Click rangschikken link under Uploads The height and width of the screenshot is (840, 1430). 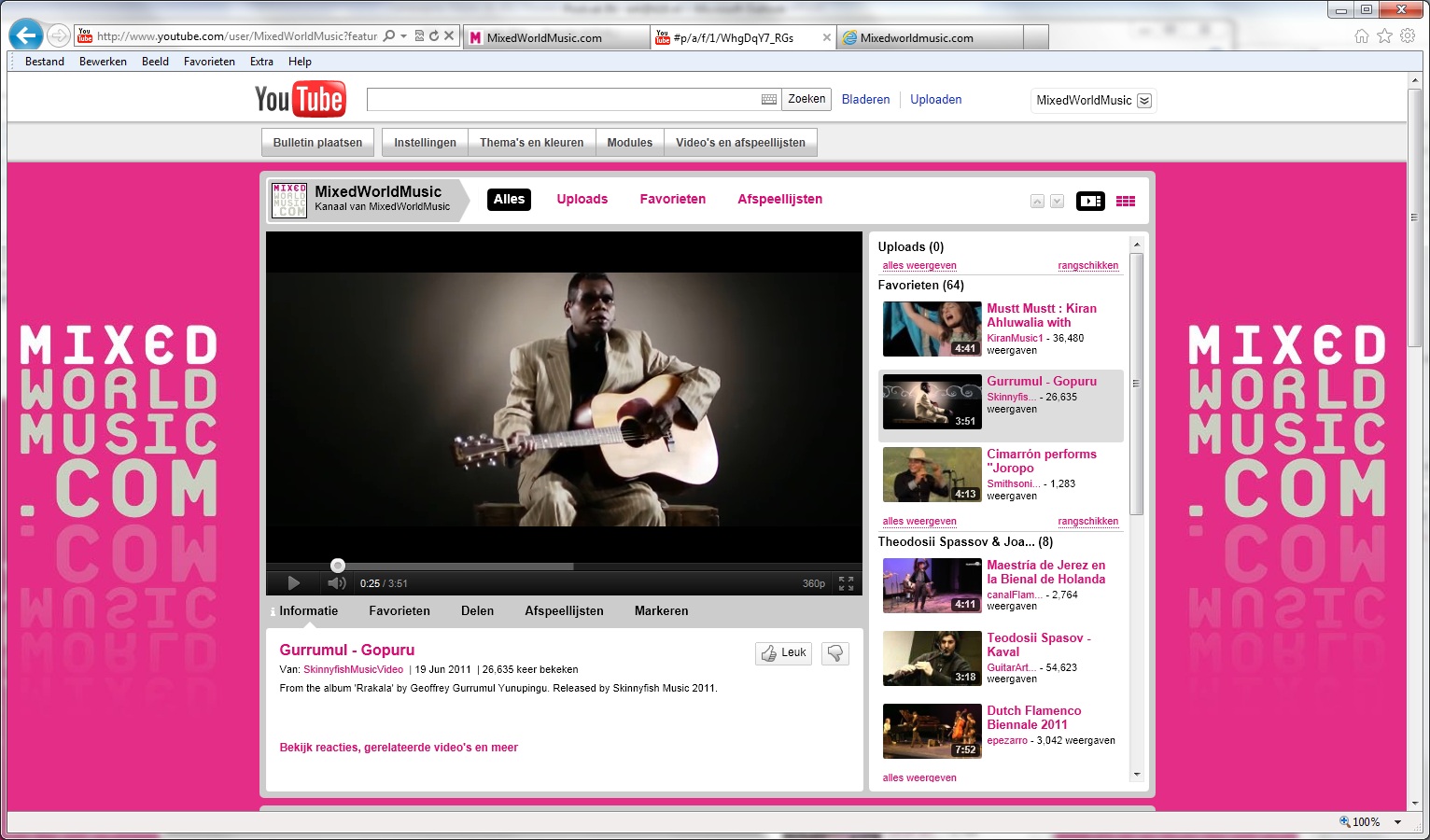pyautogui.click(x=1087, y=266)
